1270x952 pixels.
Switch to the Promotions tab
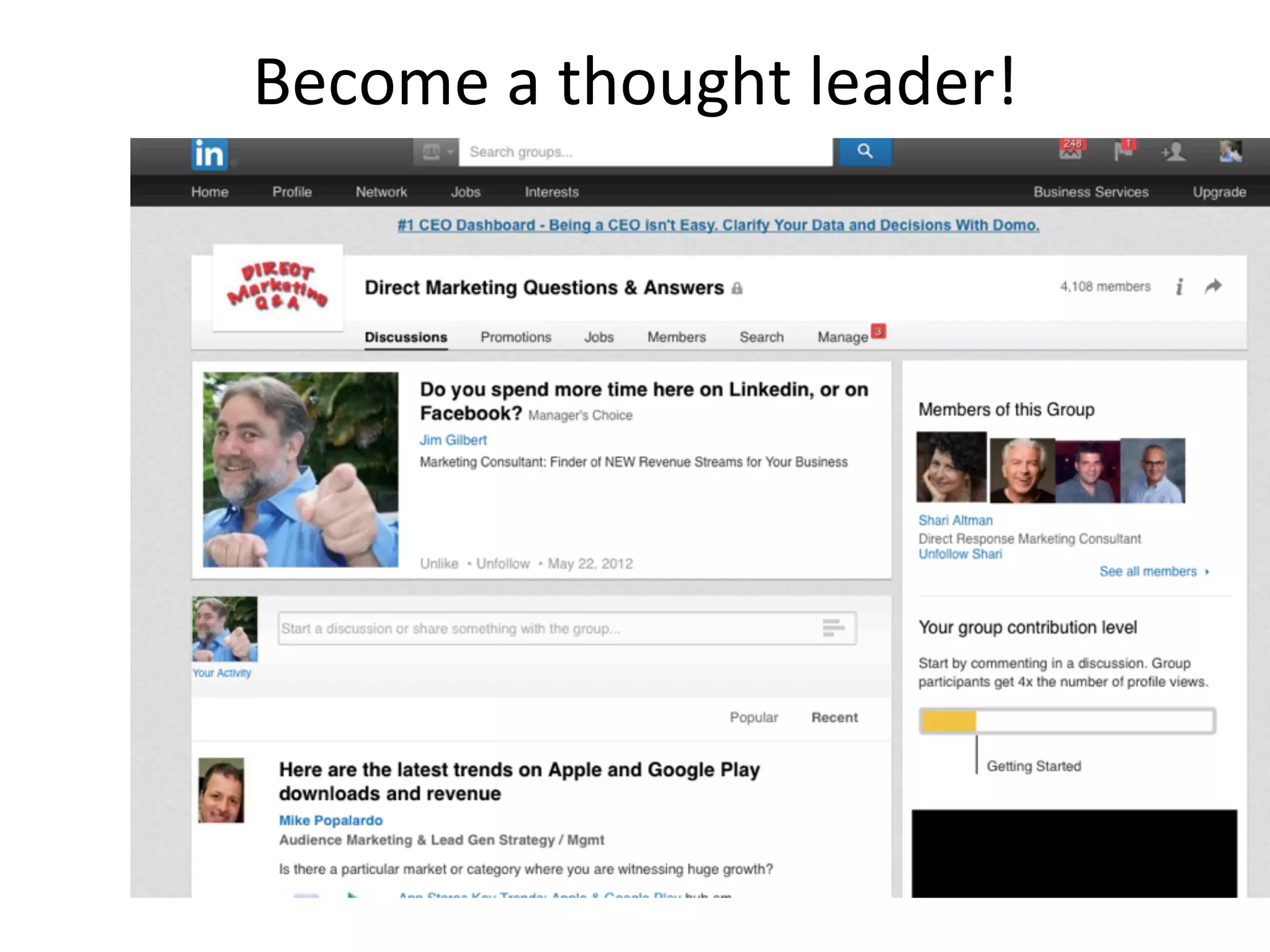click(x=516, y=337)
